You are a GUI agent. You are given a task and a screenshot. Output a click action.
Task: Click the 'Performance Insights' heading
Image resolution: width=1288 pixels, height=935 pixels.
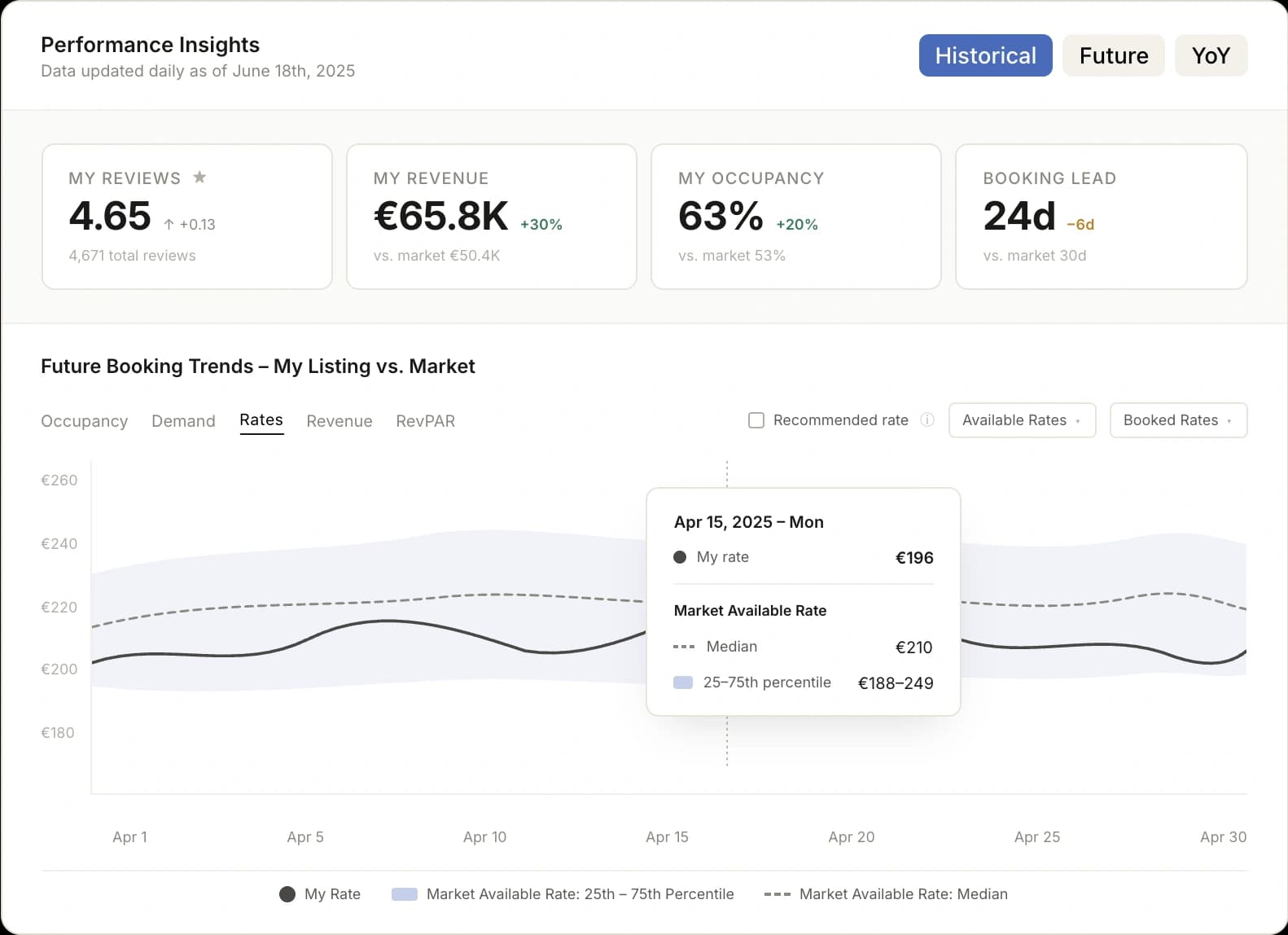click(151, 45)
